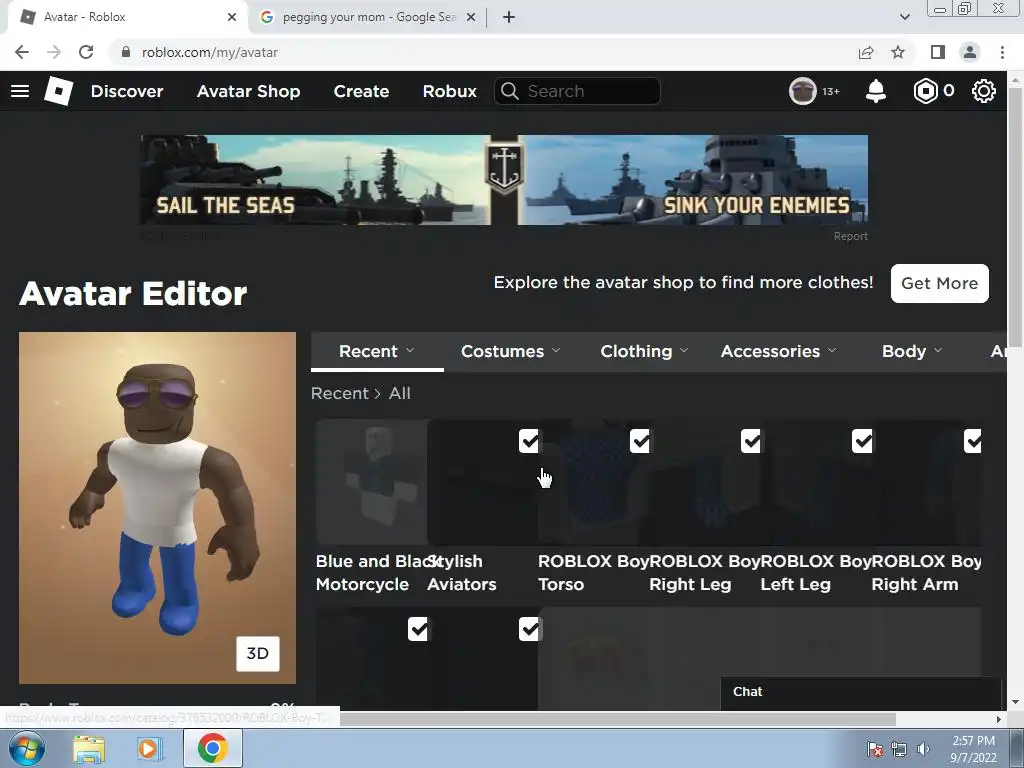Click the vertical page scrollbar thumb

1016,216
